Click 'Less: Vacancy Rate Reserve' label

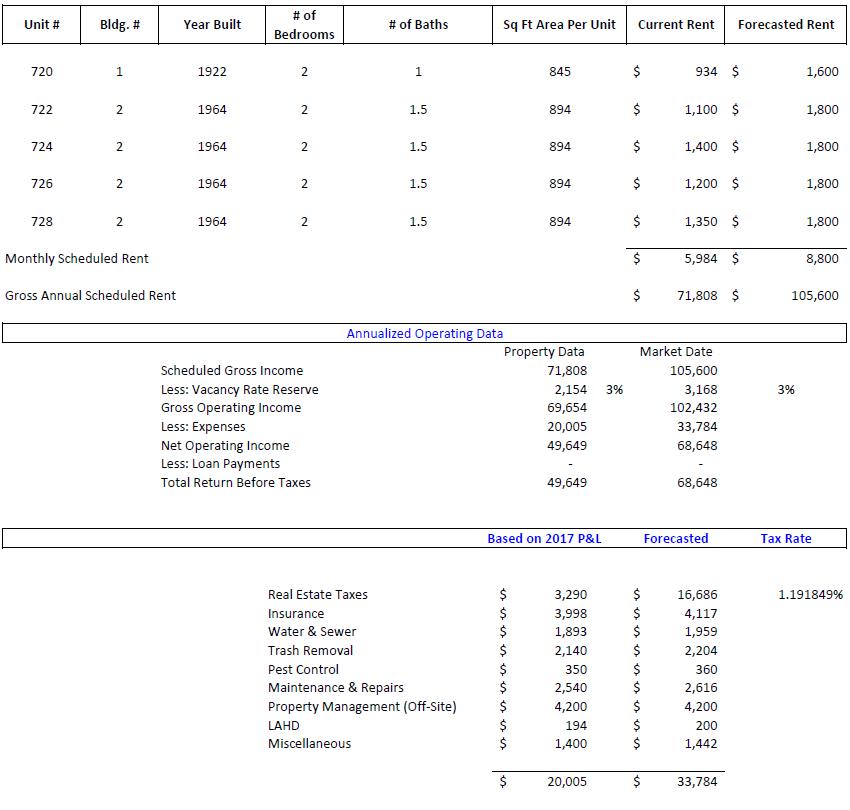tap(239, 389)
